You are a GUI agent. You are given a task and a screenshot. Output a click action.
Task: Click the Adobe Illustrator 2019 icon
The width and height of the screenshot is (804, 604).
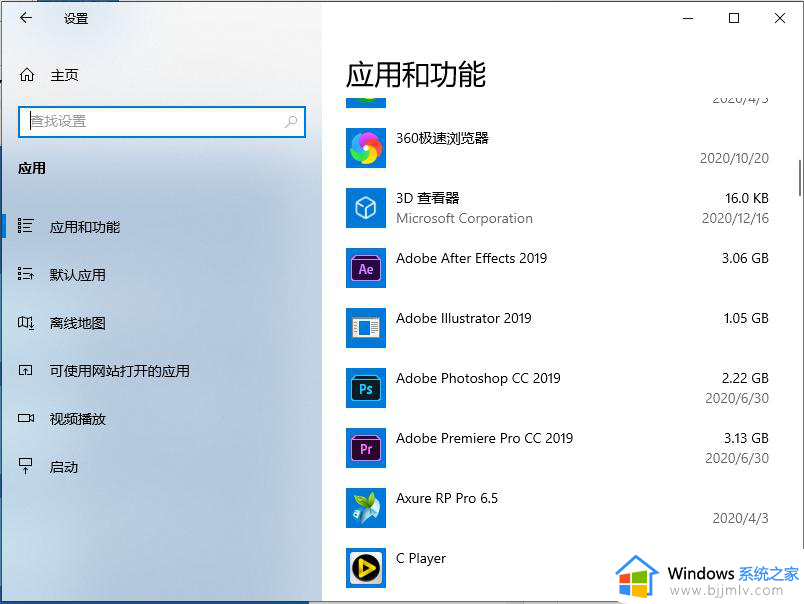click(366, 328)
